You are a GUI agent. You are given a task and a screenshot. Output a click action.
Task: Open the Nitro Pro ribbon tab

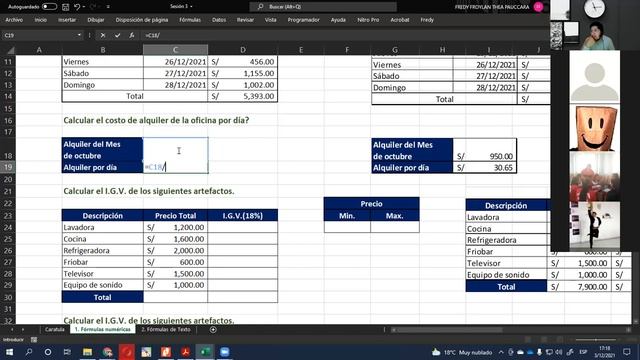tap(368, 20)
